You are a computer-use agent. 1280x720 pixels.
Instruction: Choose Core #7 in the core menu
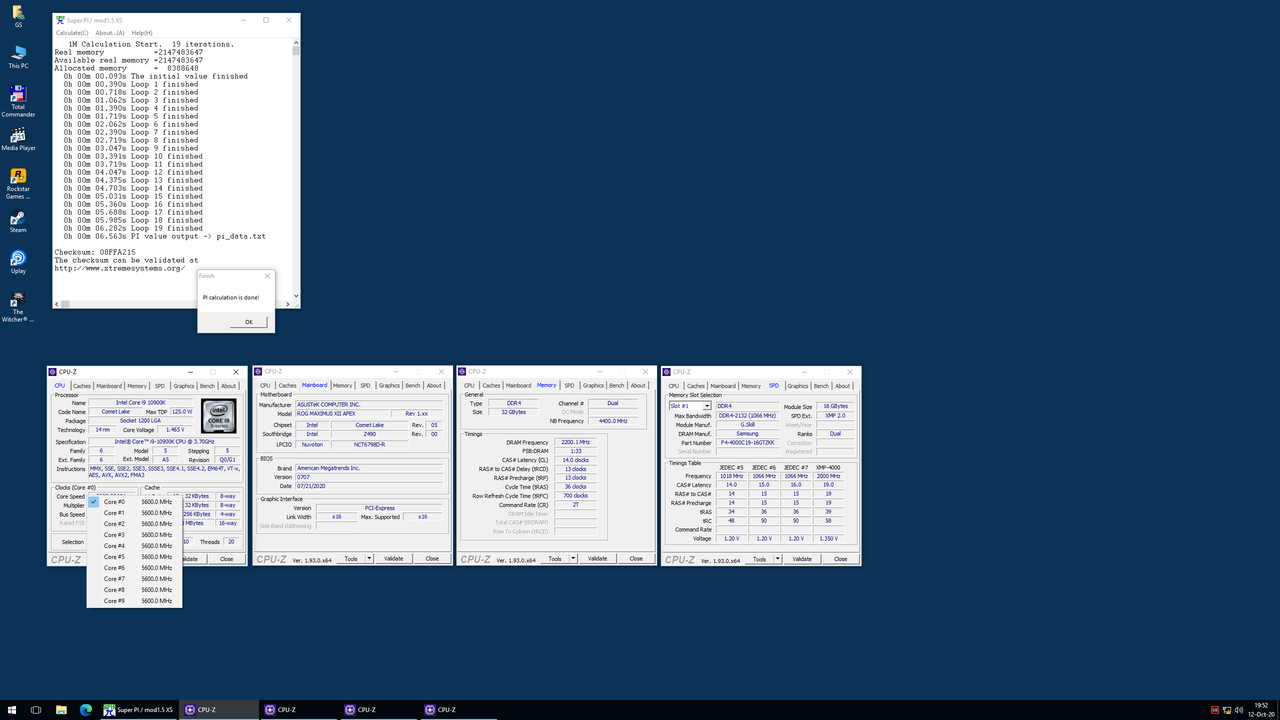click(x=134, y=579)
